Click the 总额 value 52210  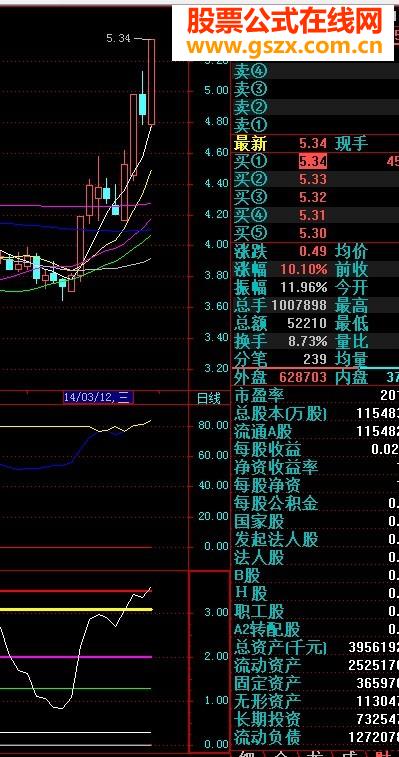click(x=307, y=323)
